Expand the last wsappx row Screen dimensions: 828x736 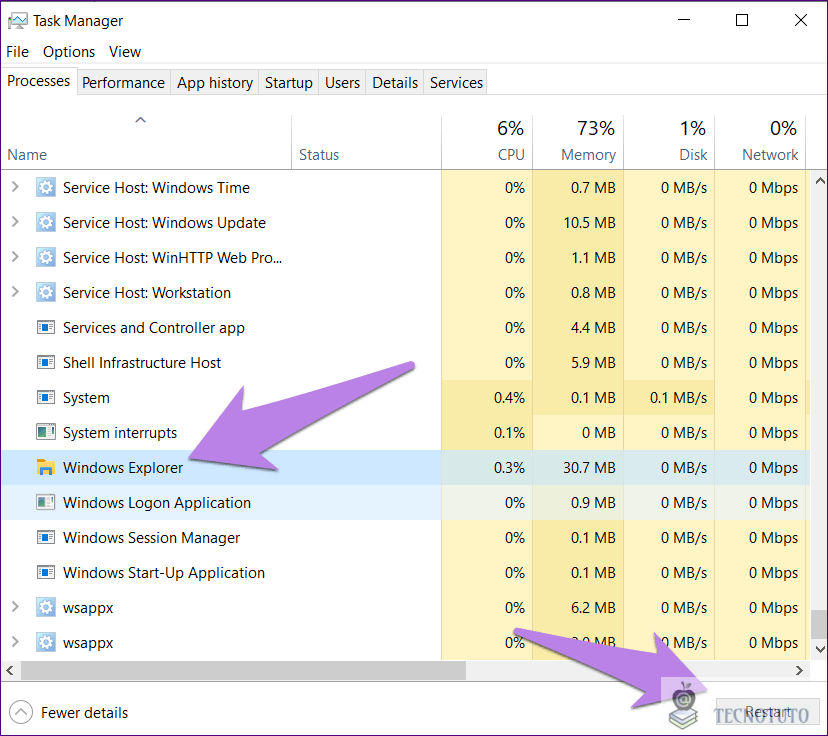pos(15,641)
